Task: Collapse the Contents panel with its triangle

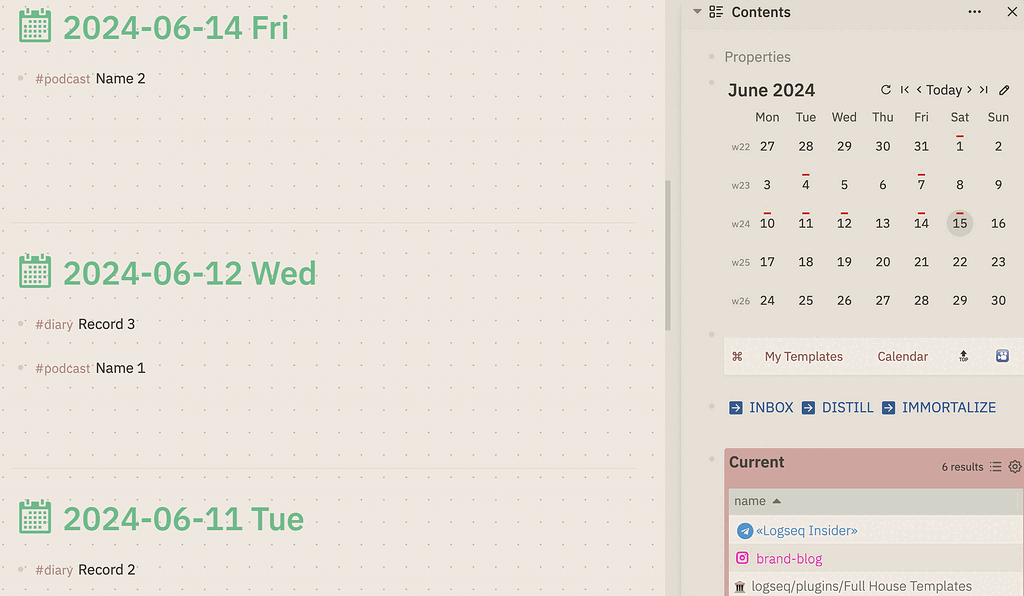Action: pos(695,12)
